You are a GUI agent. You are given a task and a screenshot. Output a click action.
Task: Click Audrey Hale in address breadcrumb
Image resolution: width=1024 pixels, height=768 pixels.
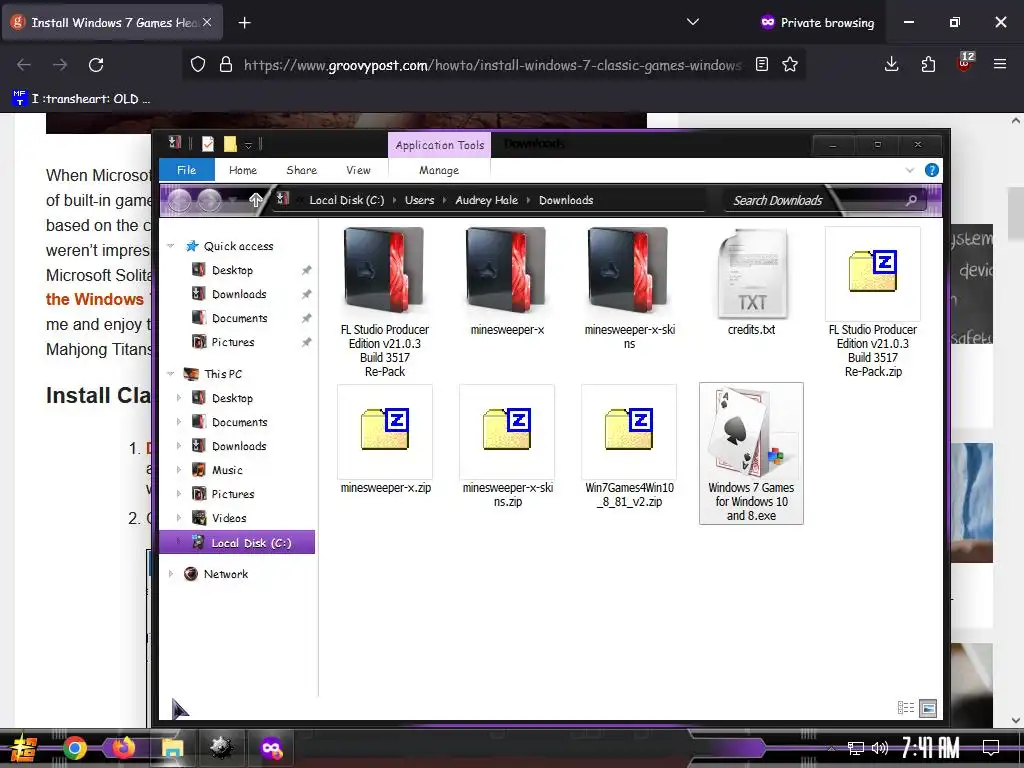point(487,200)
